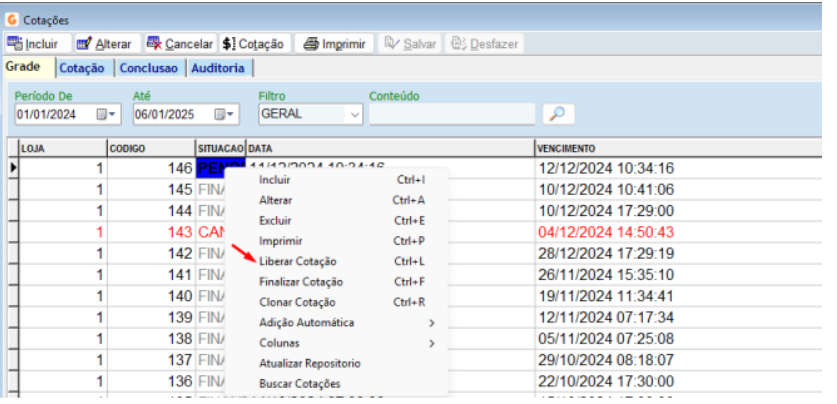
Task: Open the Até date picker dropdown
Action: [x=224, y=114]
